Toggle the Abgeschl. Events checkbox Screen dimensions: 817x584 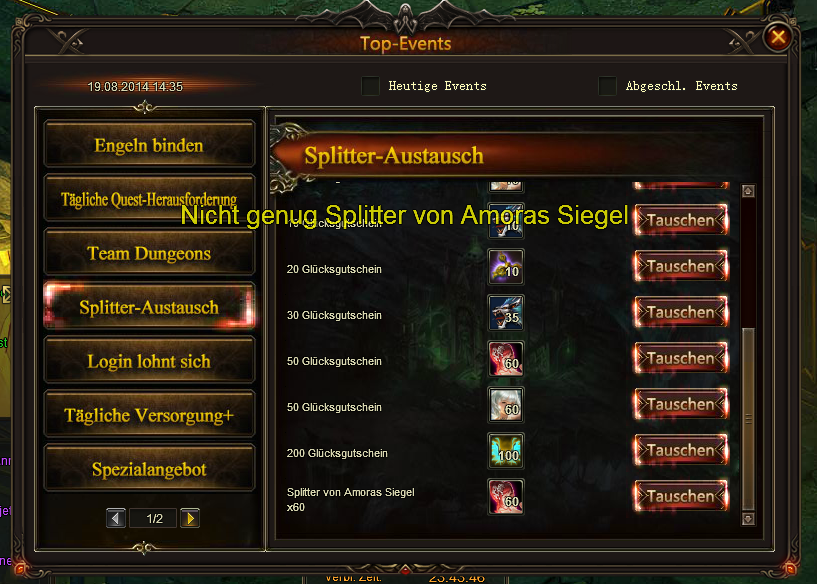coord(607,86)
